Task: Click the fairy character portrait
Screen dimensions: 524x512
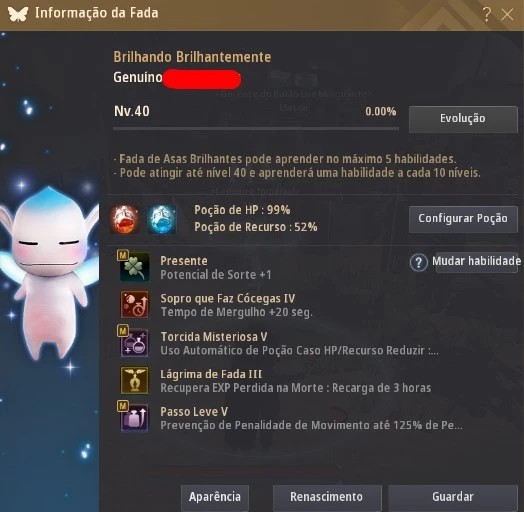Action: tap(49, 272)
